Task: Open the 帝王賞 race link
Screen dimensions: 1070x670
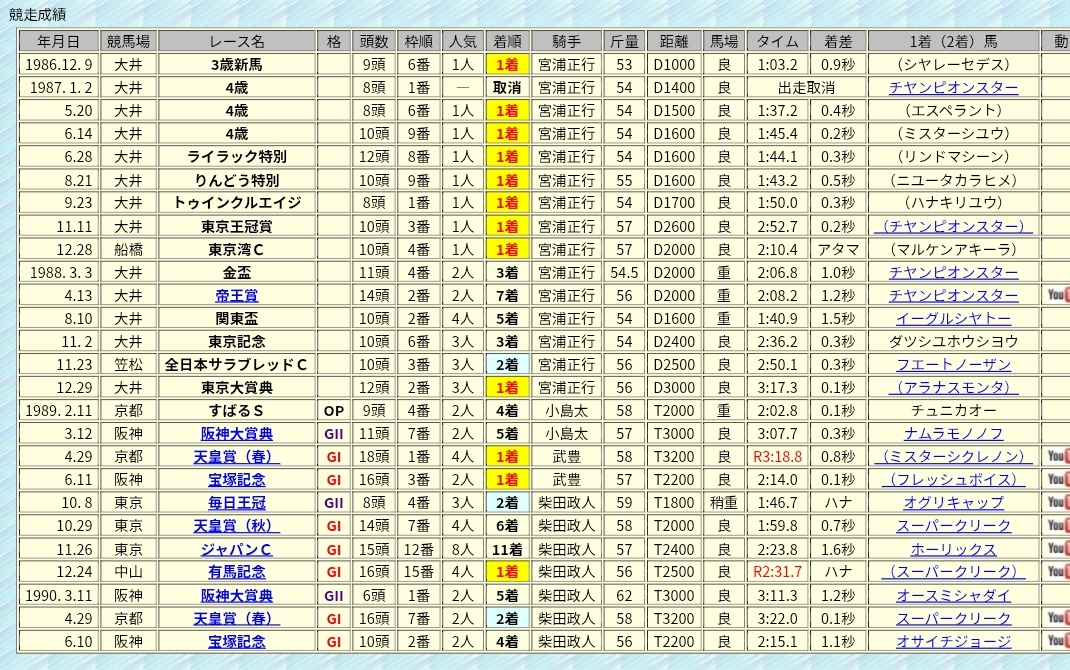Action: (237, 295)
